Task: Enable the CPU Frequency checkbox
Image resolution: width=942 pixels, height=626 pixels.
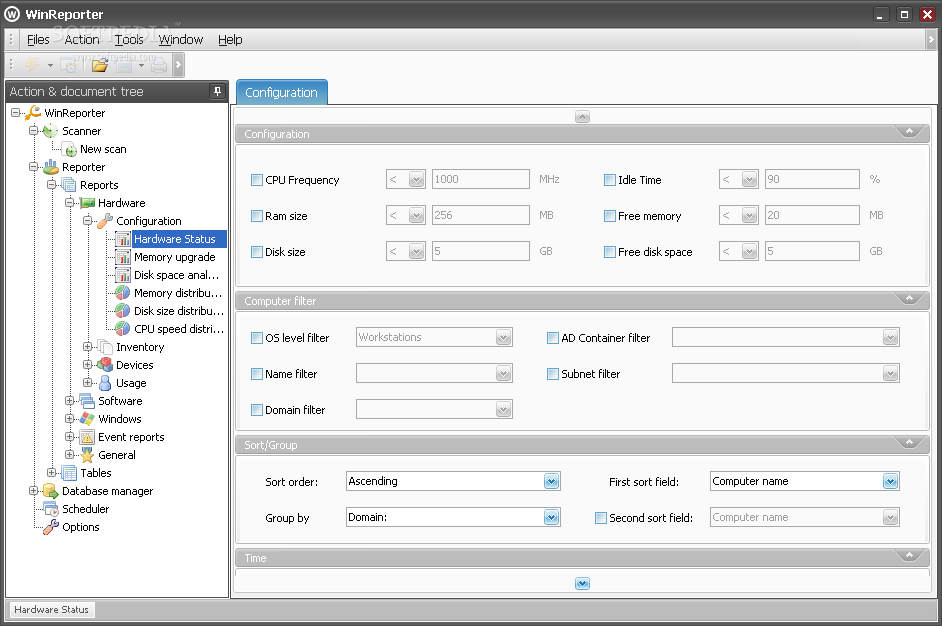Action: [257, 180]
